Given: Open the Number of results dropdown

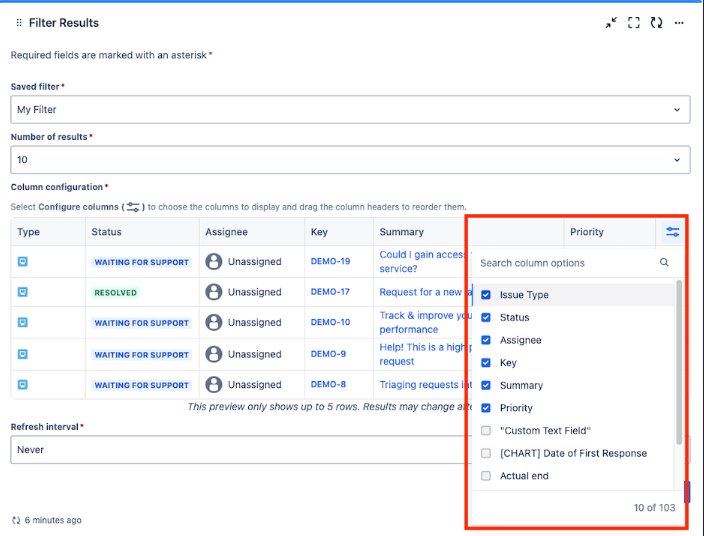Looking at the screenshot, I should [x=350, y=160].
